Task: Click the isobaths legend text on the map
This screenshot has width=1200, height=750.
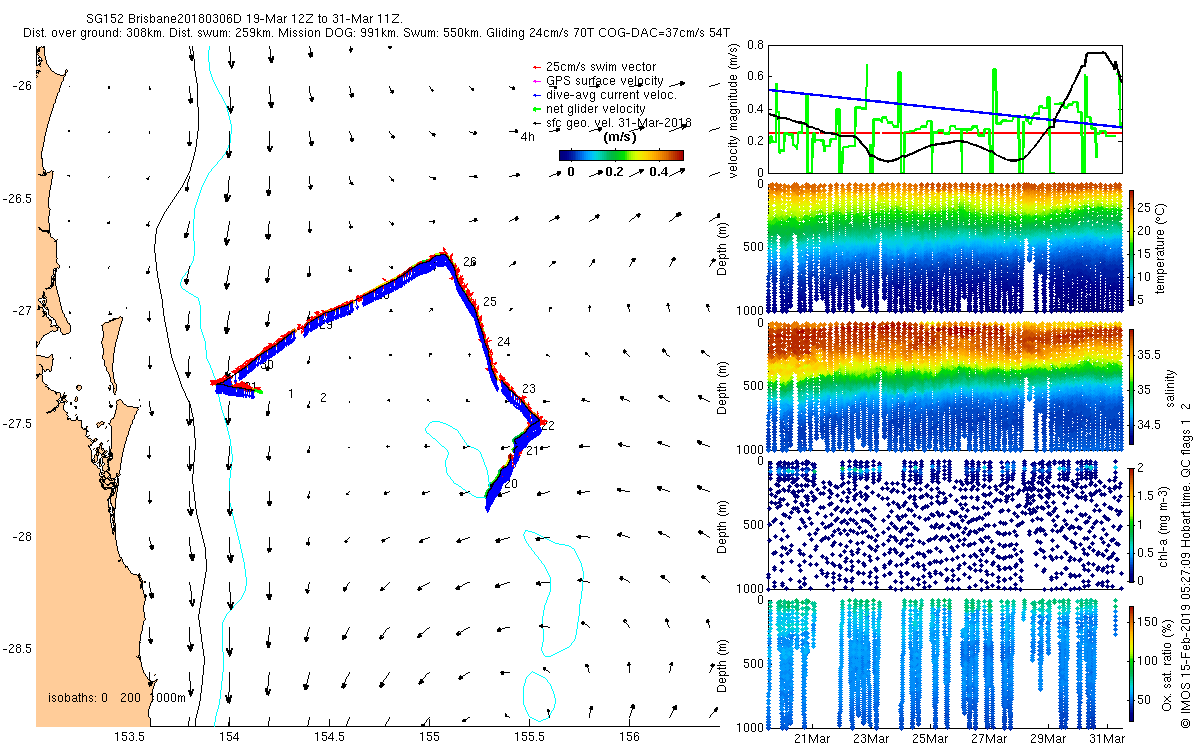Action: coord(116,698)
